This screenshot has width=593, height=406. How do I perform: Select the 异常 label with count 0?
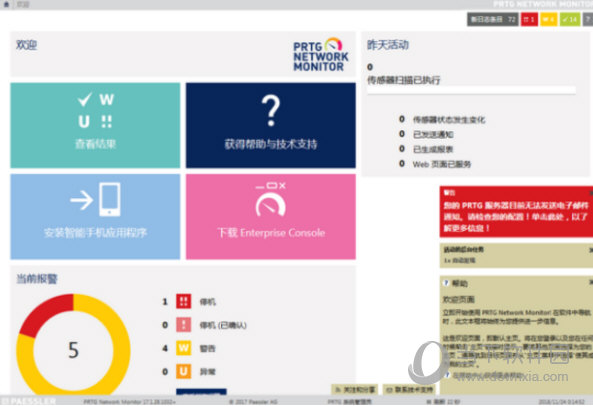click(208, 372)
